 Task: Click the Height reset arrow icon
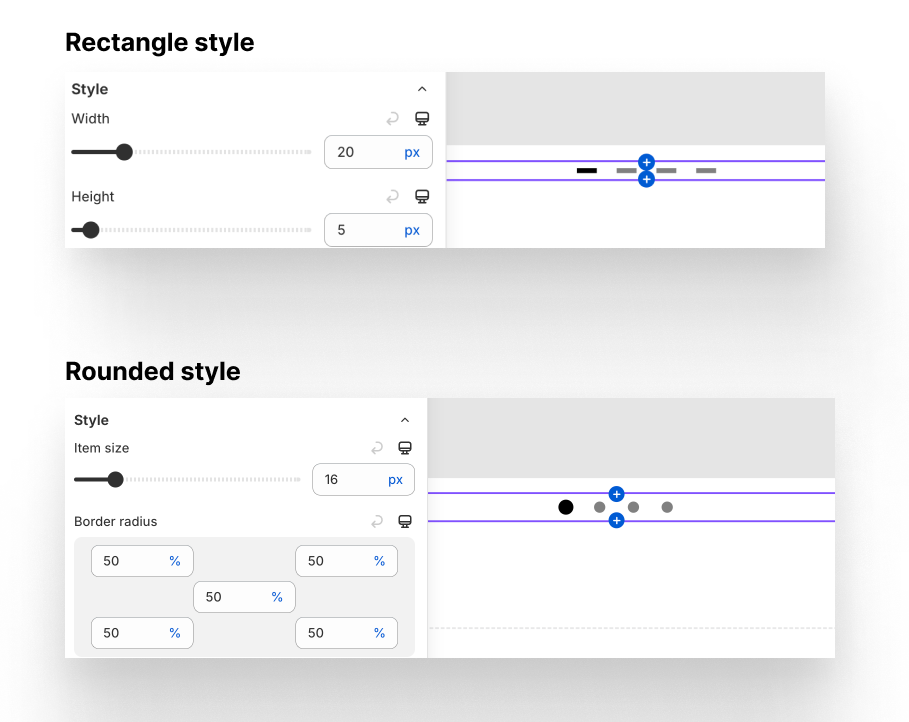tap(392, 197)
